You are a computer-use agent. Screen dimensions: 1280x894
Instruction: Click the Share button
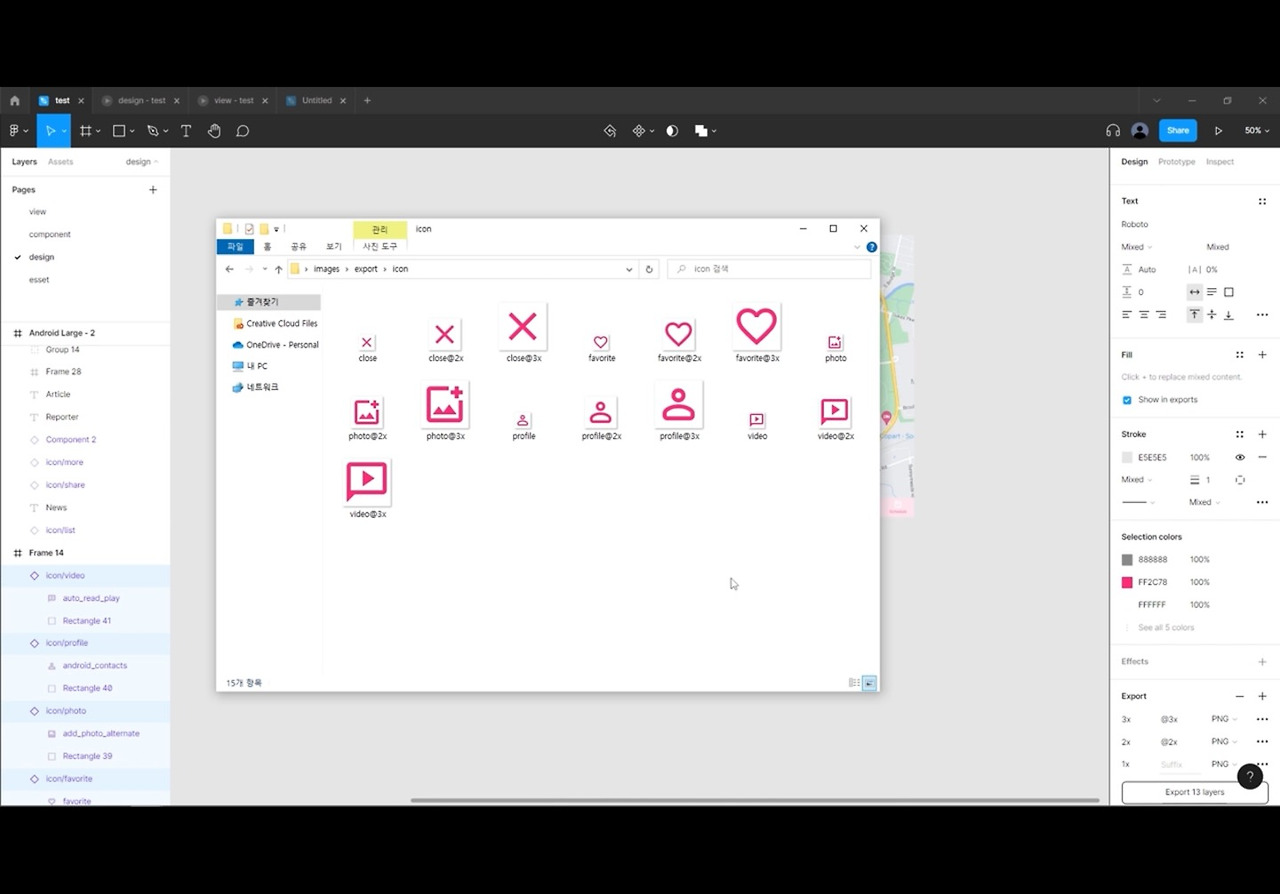[1178, 131]
